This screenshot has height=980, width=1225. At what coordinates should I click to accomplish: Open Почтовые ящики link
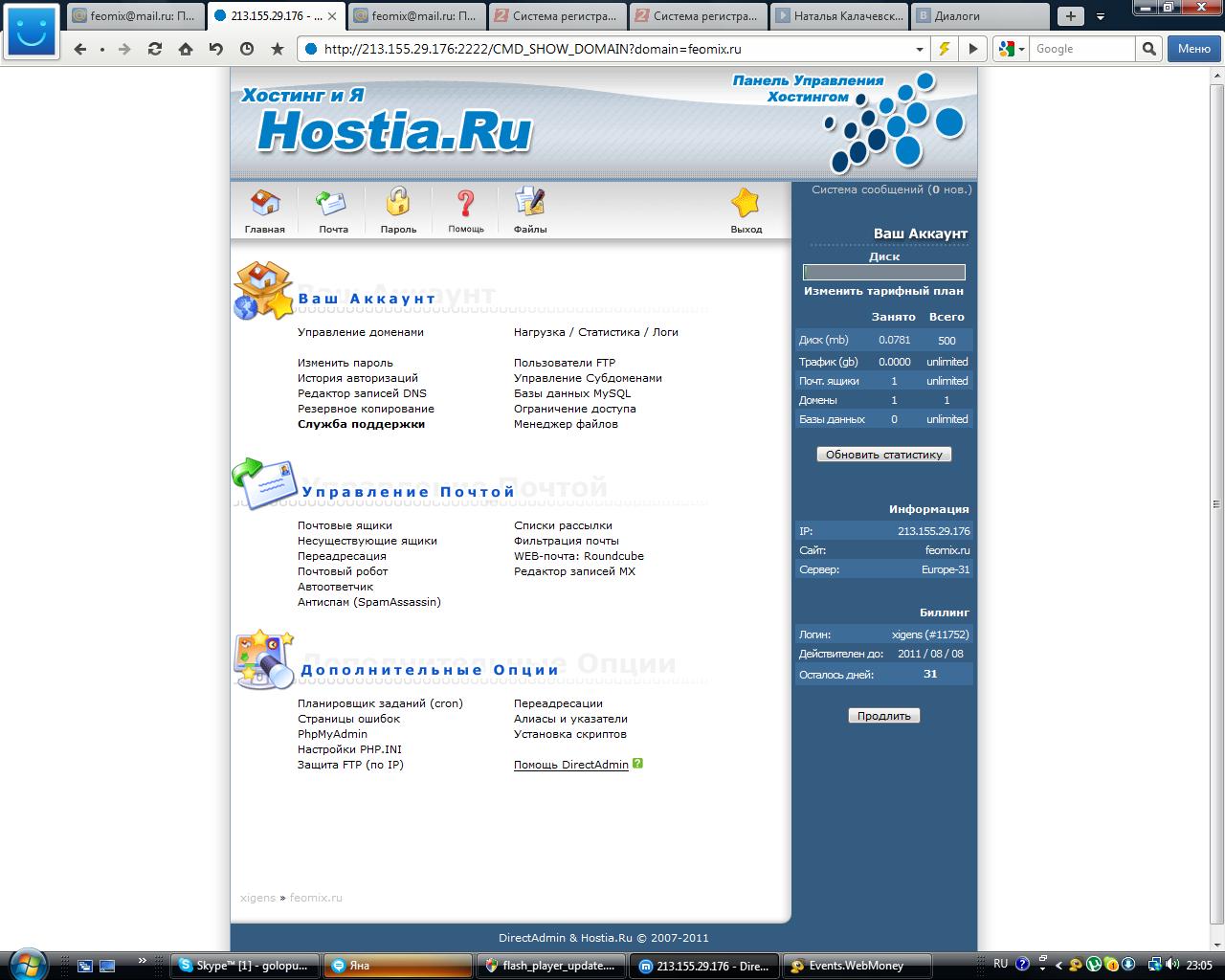(345, 525)
